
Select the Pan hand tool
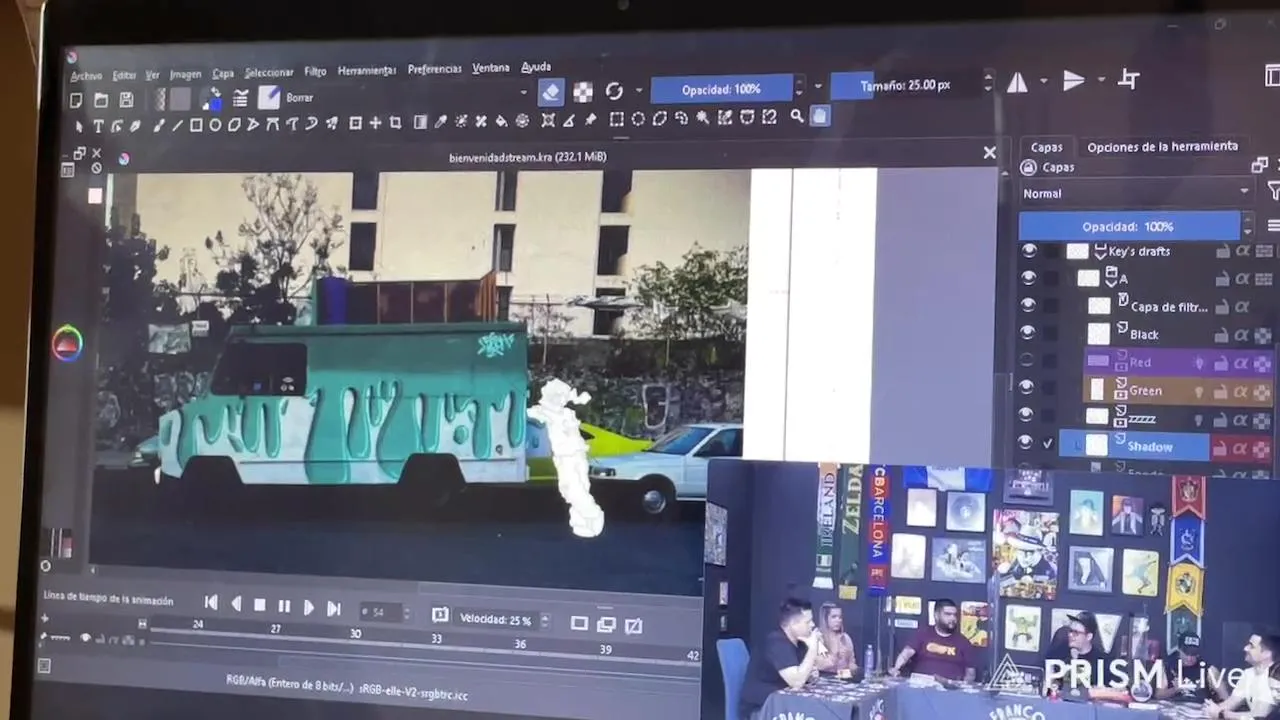[819, 116]
